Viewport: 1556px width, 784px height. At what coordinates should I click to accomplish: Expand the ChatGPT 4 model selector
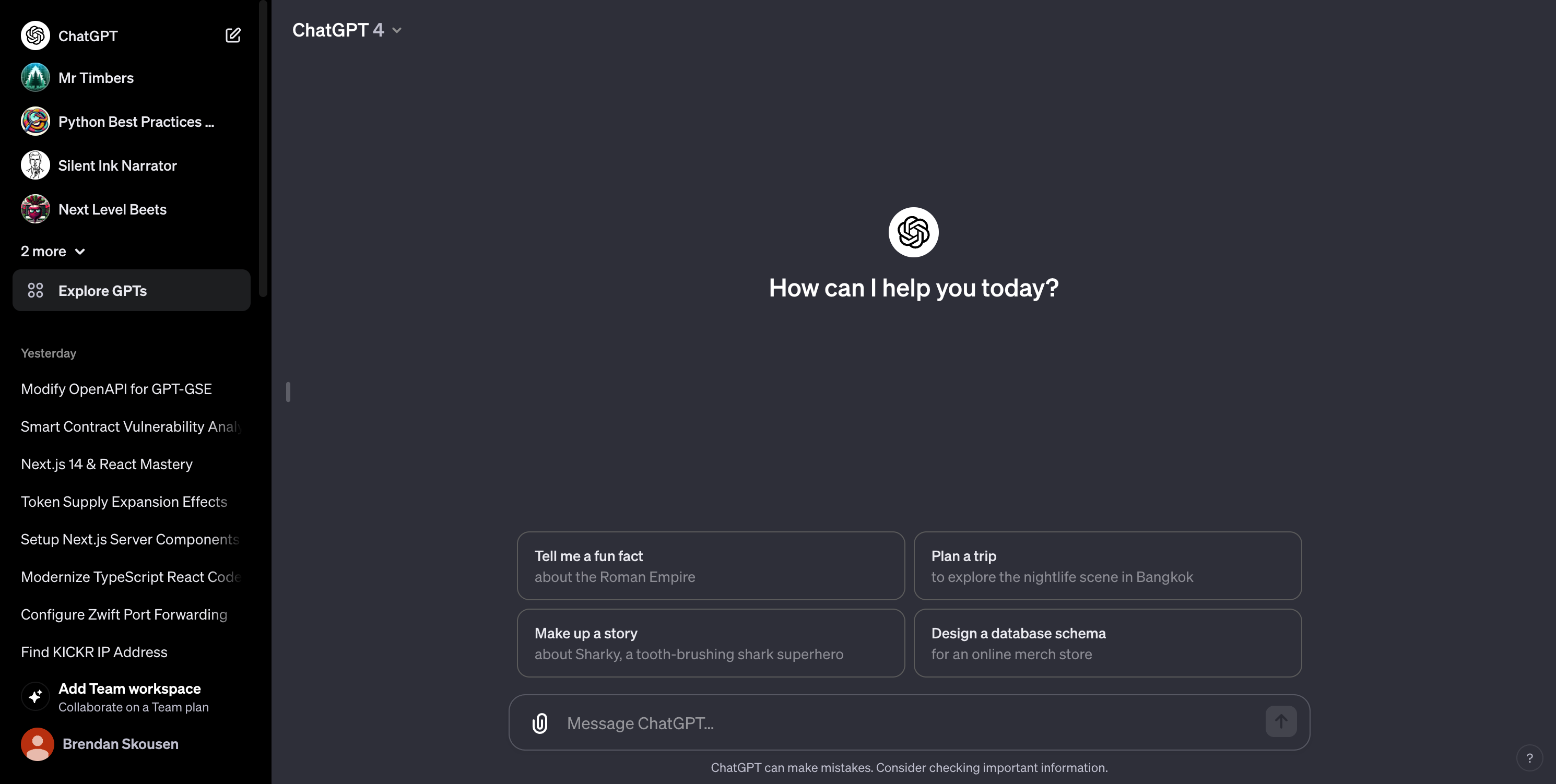coord(347,30)
